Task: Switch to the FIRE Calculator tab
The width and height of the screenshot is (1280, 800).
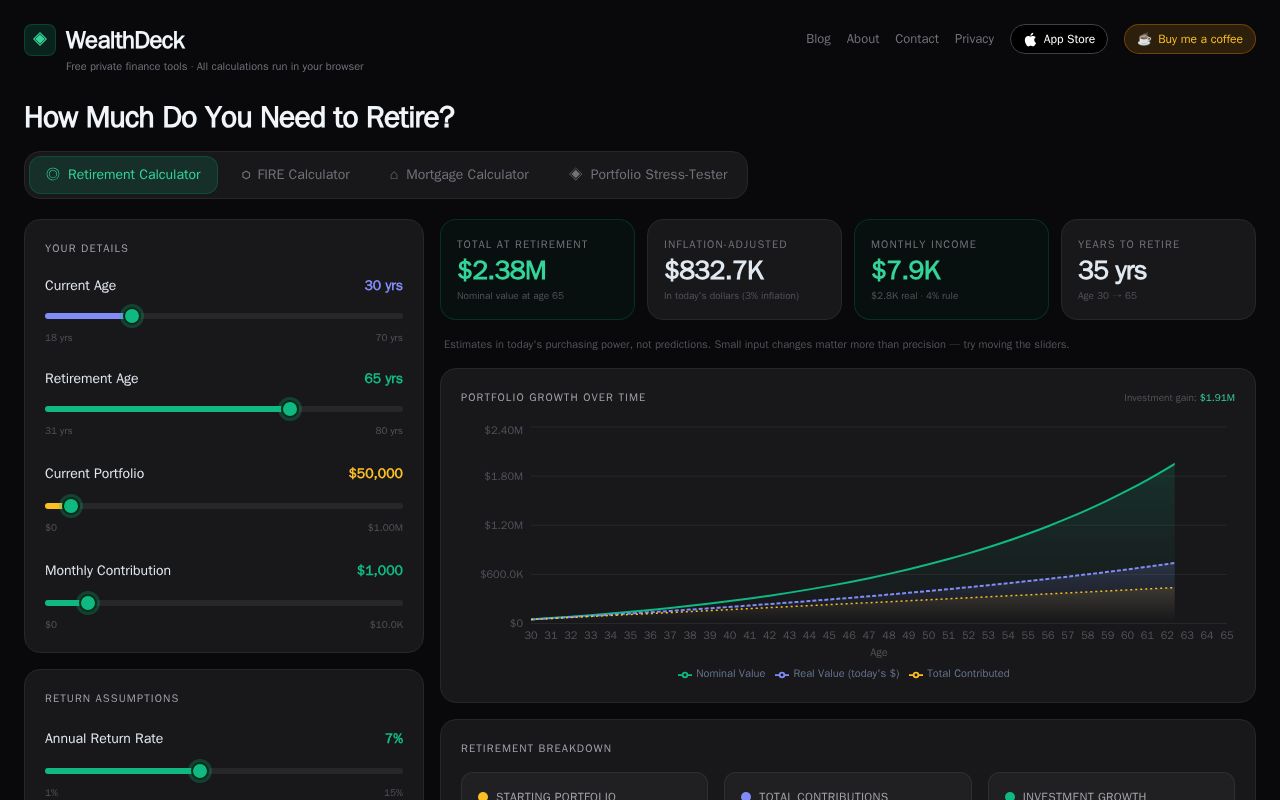Action: coord(295,175)
